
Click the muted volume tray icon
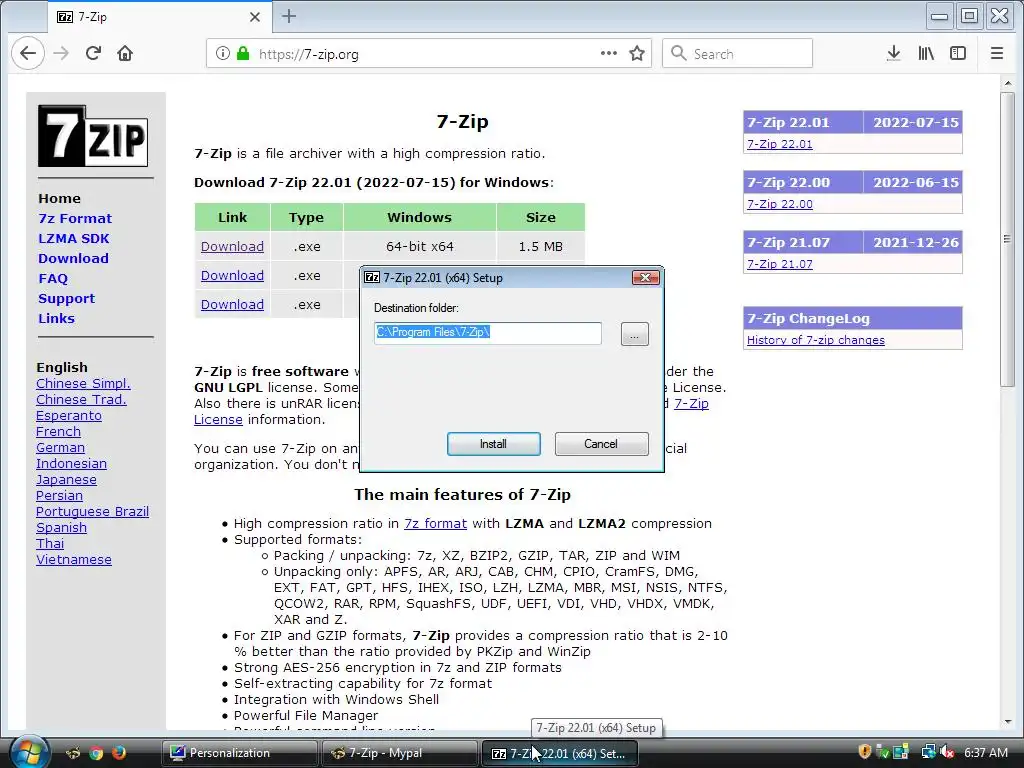(946, 752)
